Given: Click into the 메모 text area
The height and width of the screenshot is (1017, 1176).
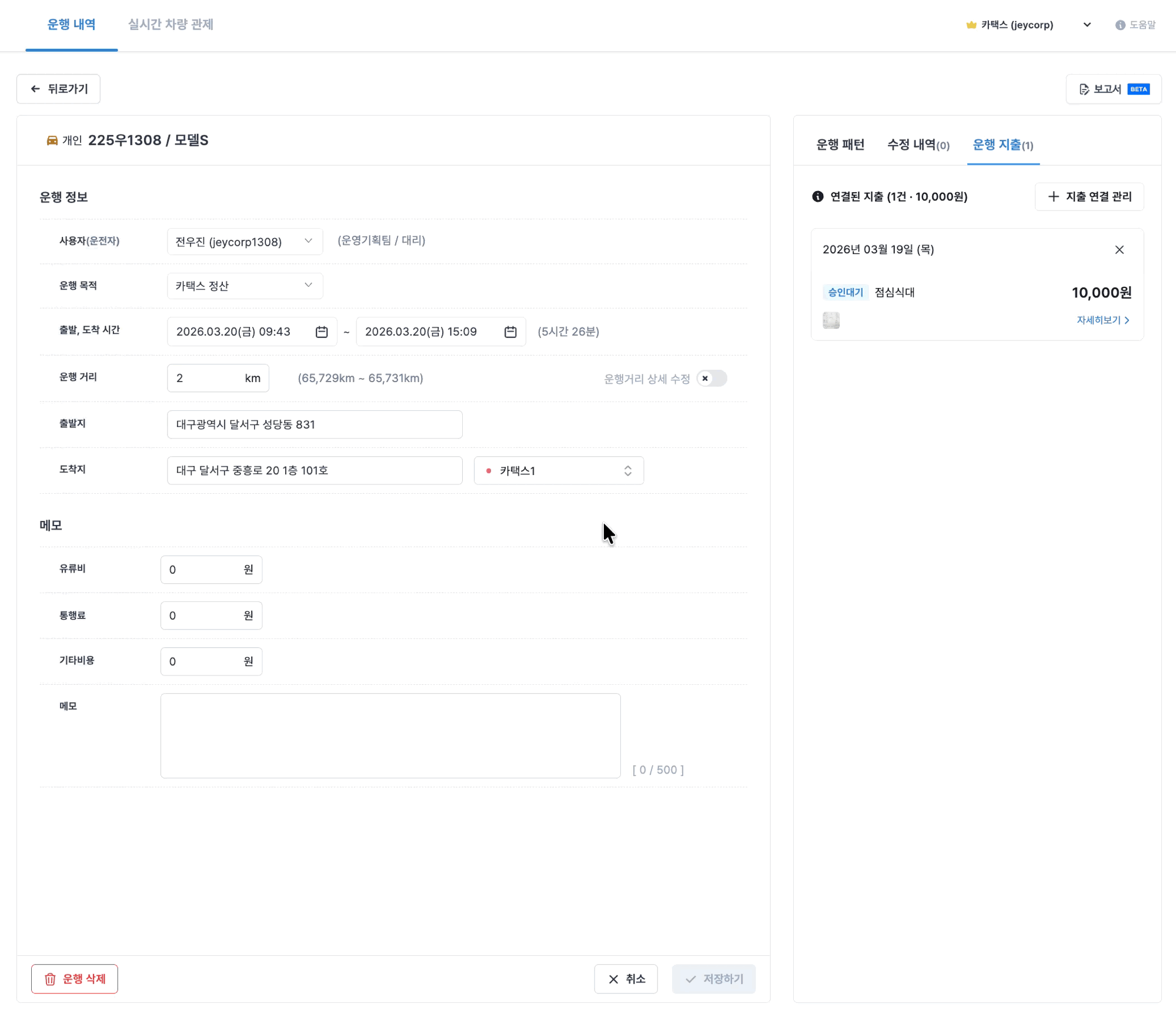Looking at the screenshot, I should [390, 735].
